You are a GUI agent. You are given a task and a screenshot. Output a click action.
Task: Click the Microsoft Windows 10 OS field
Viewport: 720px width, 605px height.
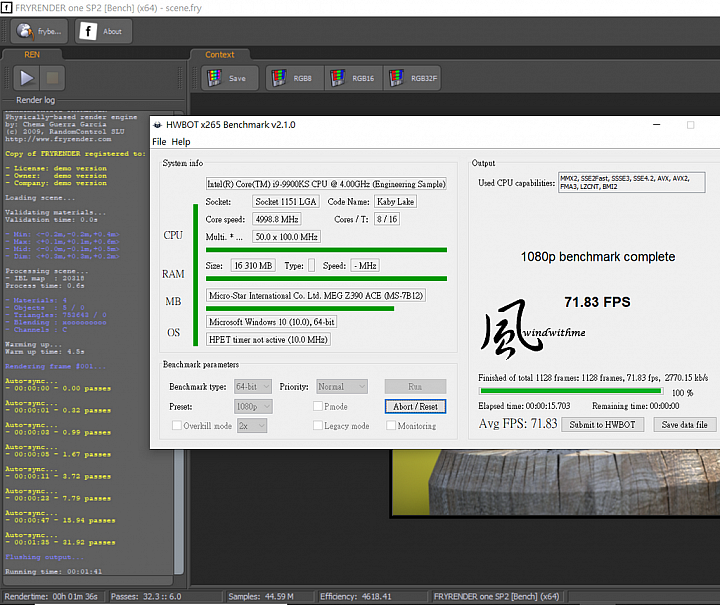[x=271, y=322]
